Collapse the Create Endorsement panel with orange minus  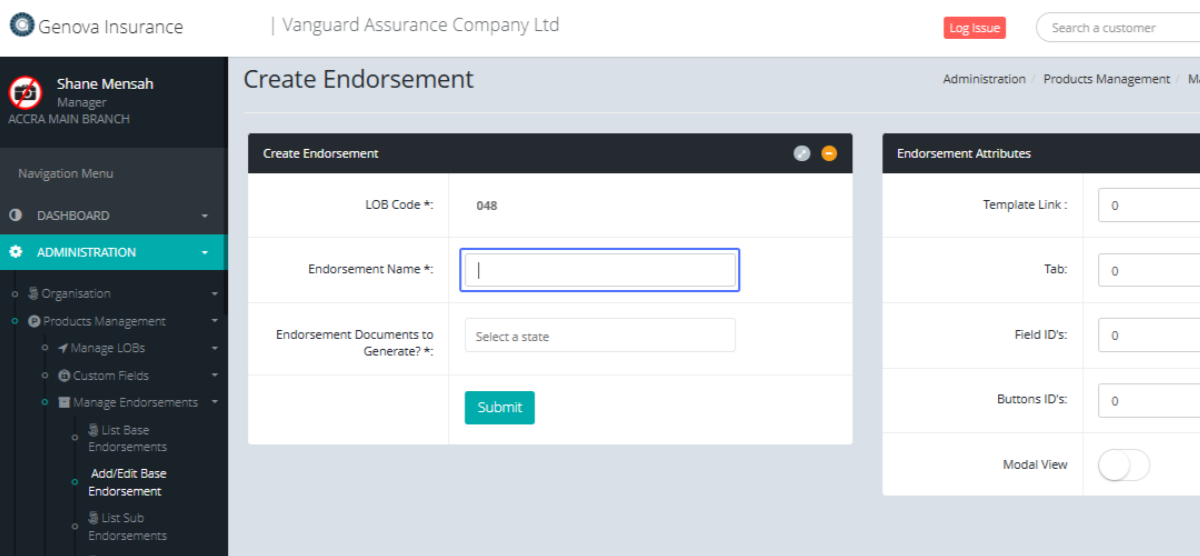click(x=828, y=153)
